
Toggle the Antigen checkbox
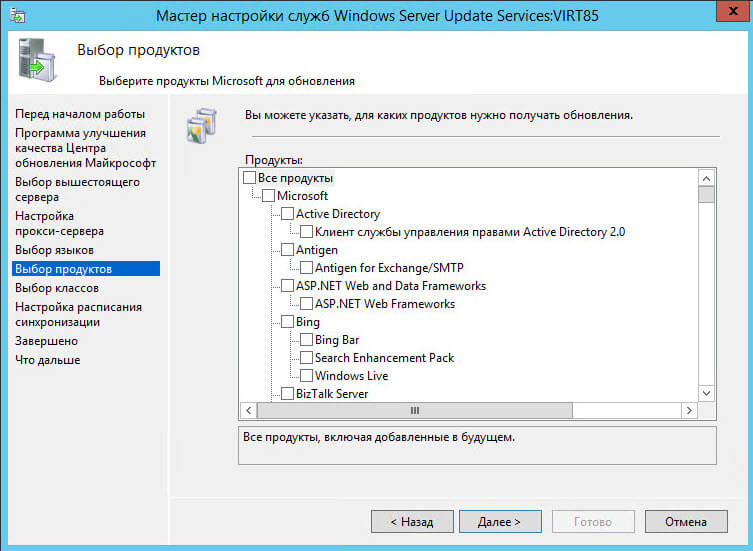[287, 250]
